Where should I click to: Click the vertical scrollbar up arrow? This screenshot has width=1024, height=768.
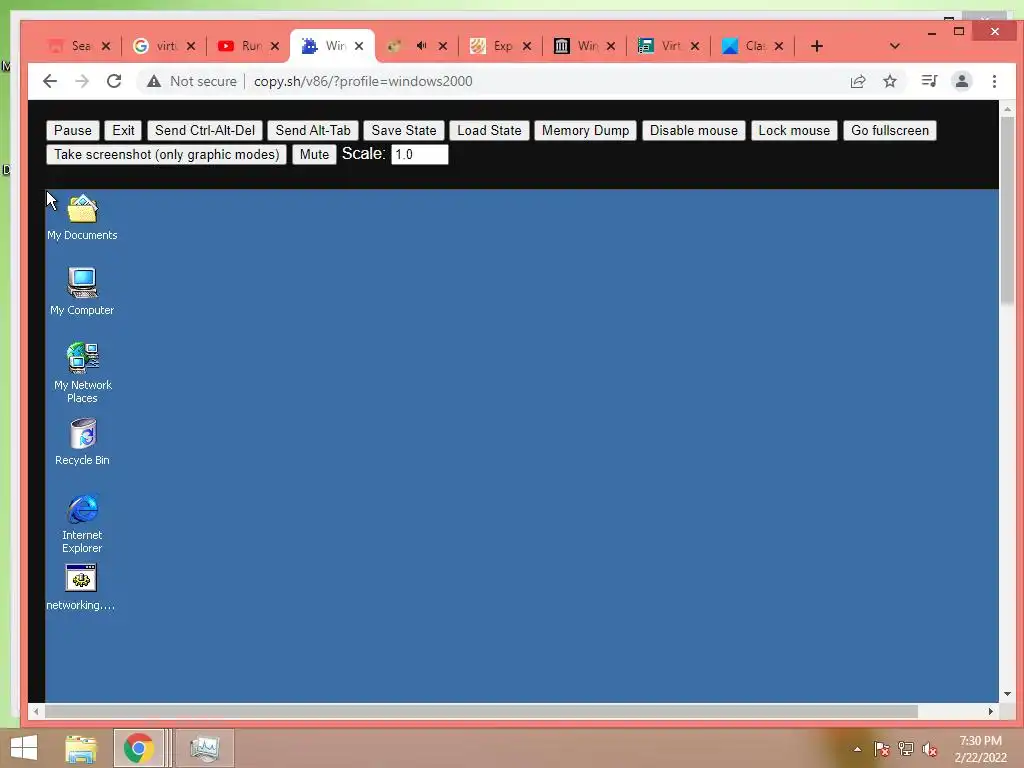[1007, 109]
